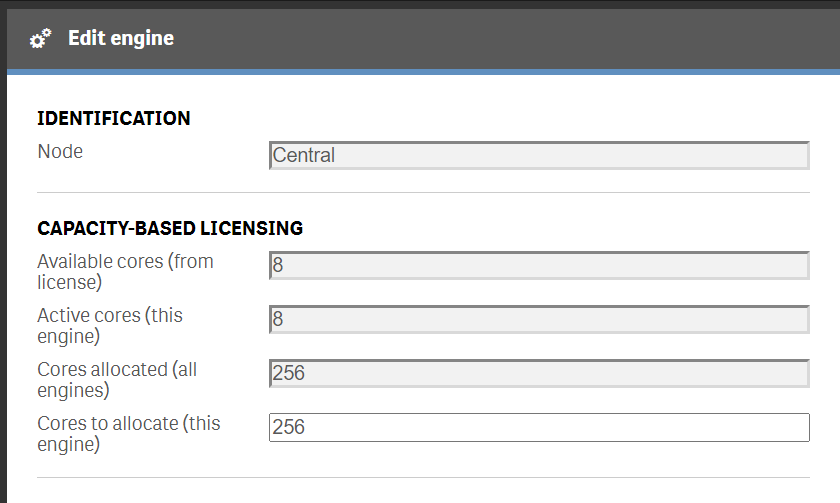
Task: Click the dark Edit engine header bar
Action: (x=500, y=39)
